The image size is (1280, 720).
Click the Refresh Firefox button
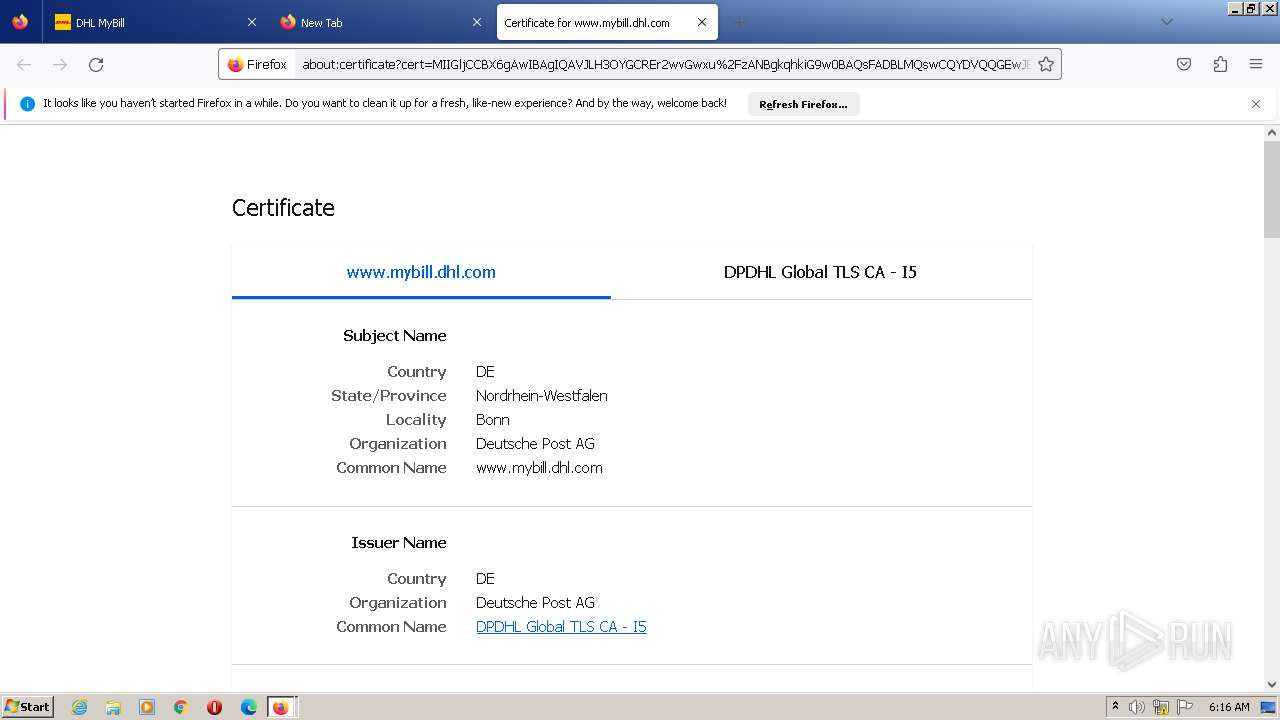tap(803, 104)
